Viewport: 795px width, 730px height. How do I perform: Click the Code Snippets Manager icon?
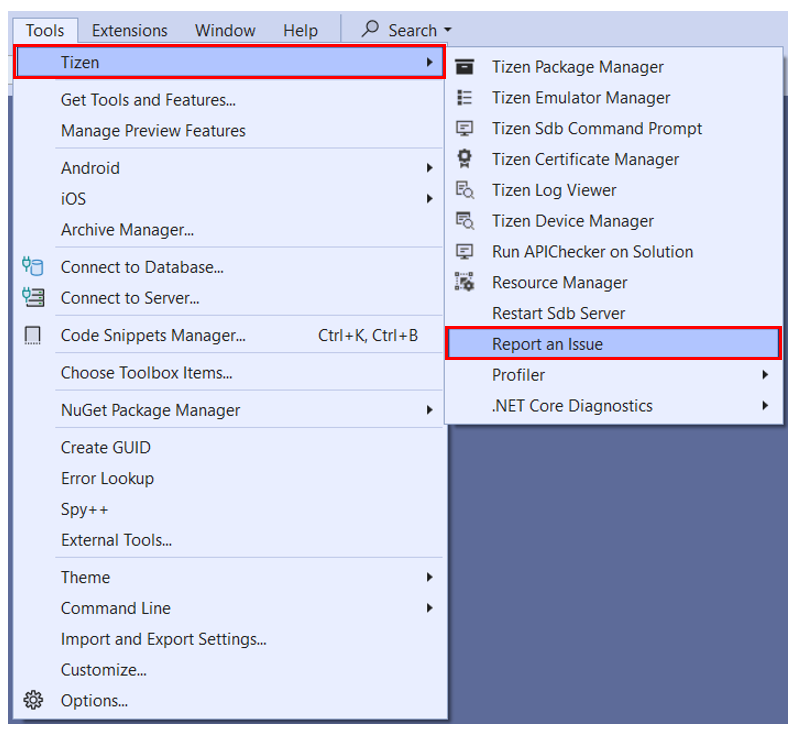(x=33, y=335)
